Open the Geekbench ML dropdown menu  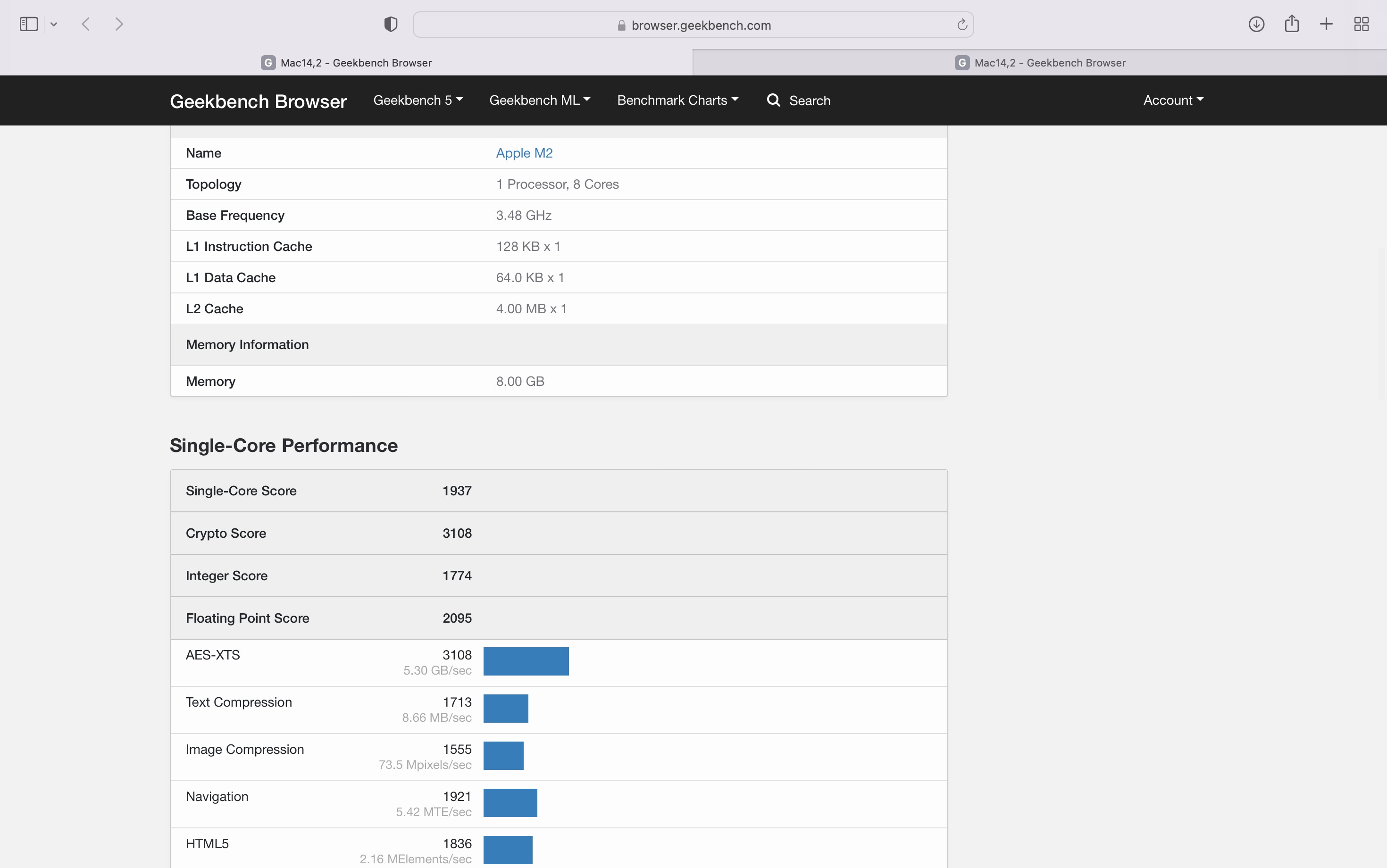click(x=540, y=100)
